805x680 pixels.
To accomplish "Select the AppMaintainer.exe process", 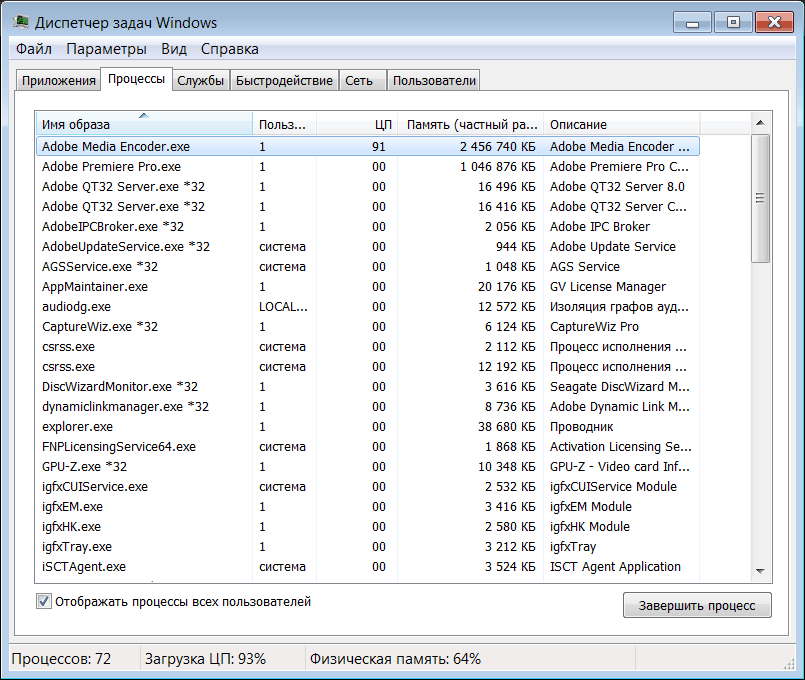I will pyautogui.click(x=368, y=286).
